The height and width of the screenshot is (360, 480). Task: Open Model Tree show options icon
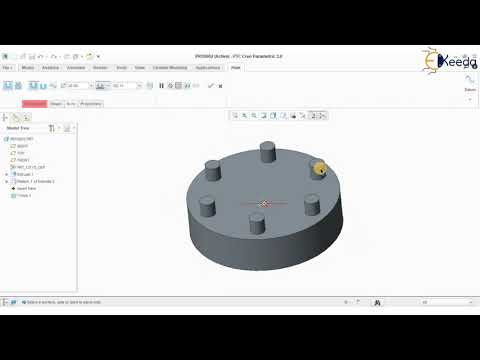tap(68, 128)
